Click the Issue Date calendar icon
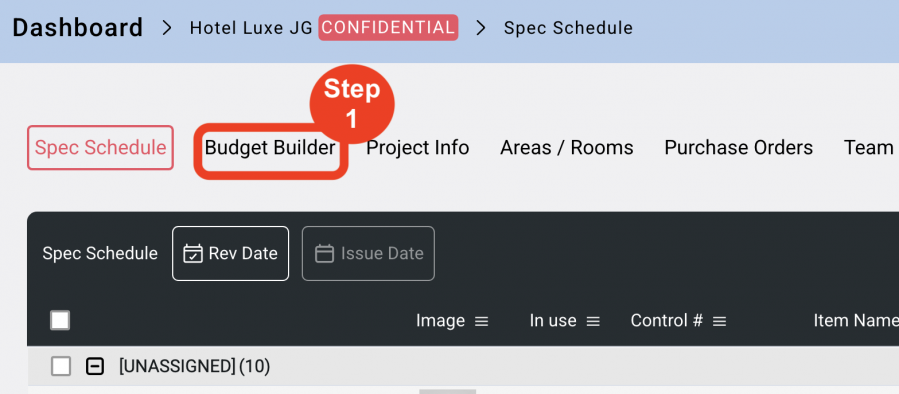 (x=325, y=253)
